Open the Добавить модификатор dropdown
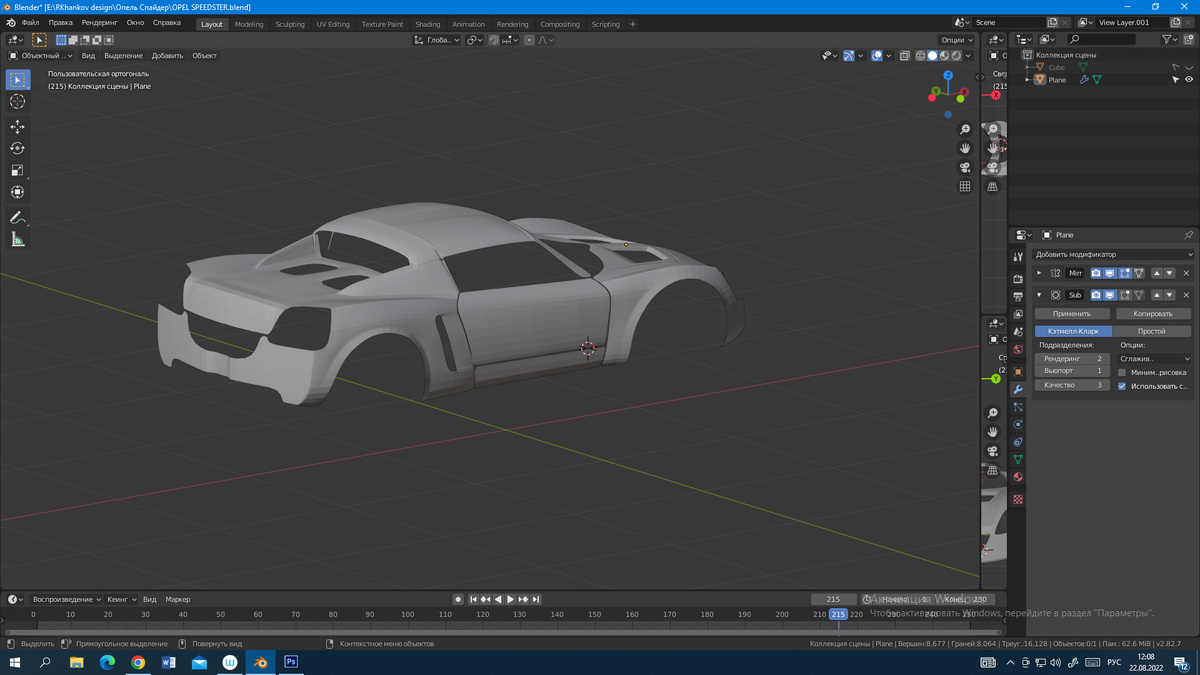Image resolution: width=1200 pixels, height=675 pixels. click(x=1113, y=254)
